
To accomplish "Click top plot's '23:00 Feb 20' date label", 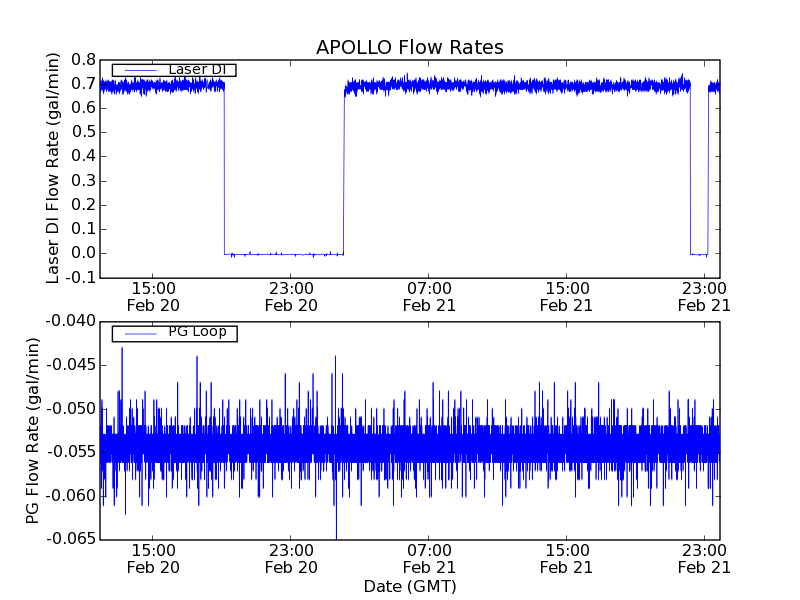I will tap(291, 297).
